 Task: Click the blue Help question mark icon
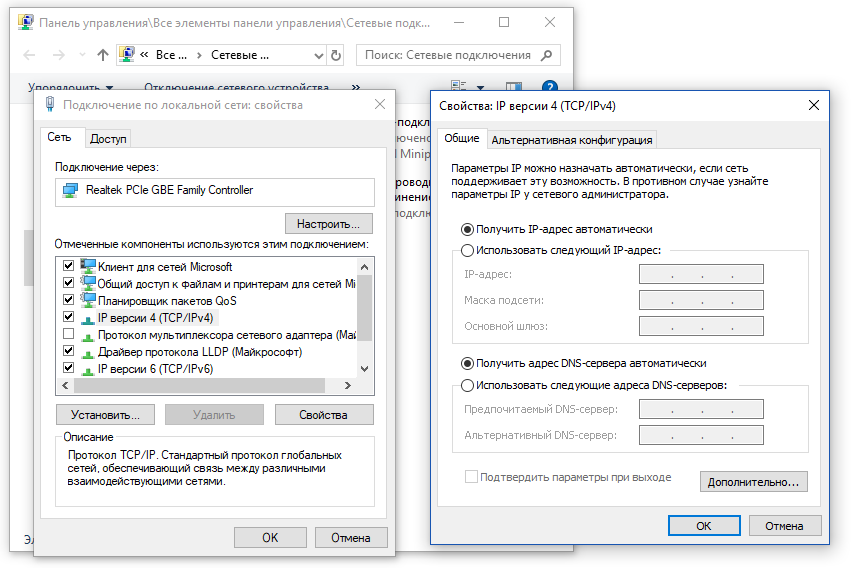pyautogui.click(x=549, y=88)
